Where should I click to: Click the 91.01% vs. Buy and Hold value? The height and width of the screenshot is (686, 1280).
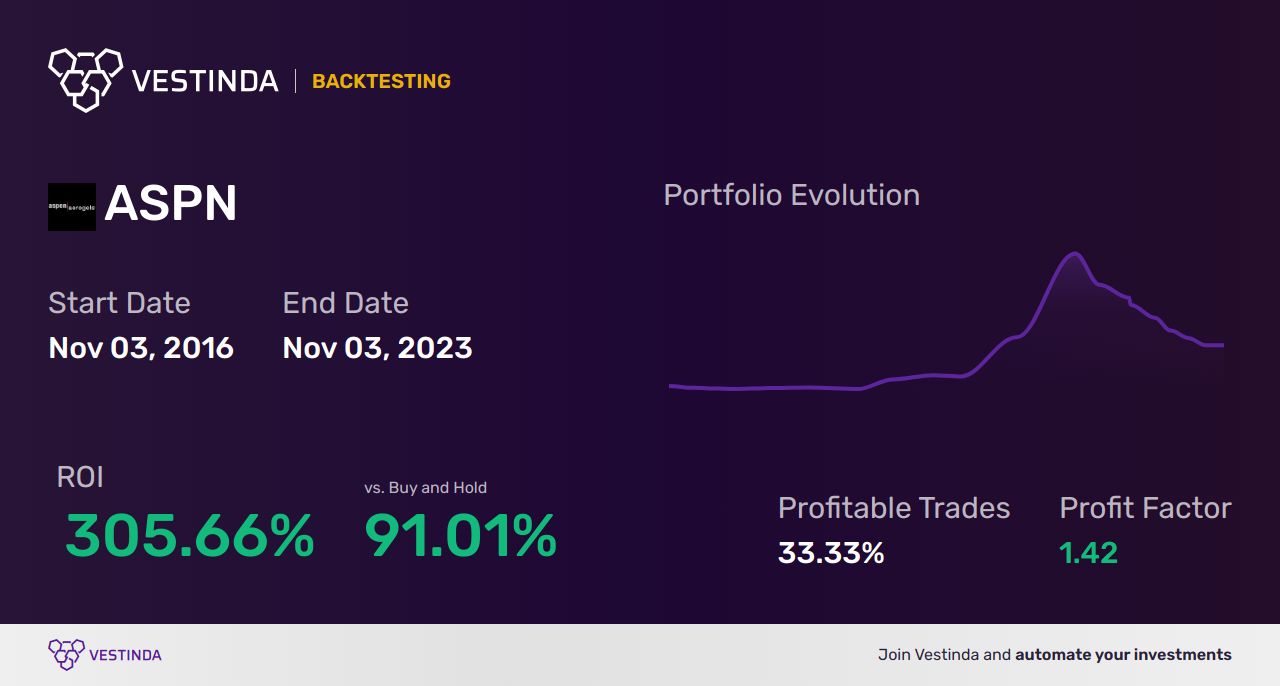click(x=460, y=536)
